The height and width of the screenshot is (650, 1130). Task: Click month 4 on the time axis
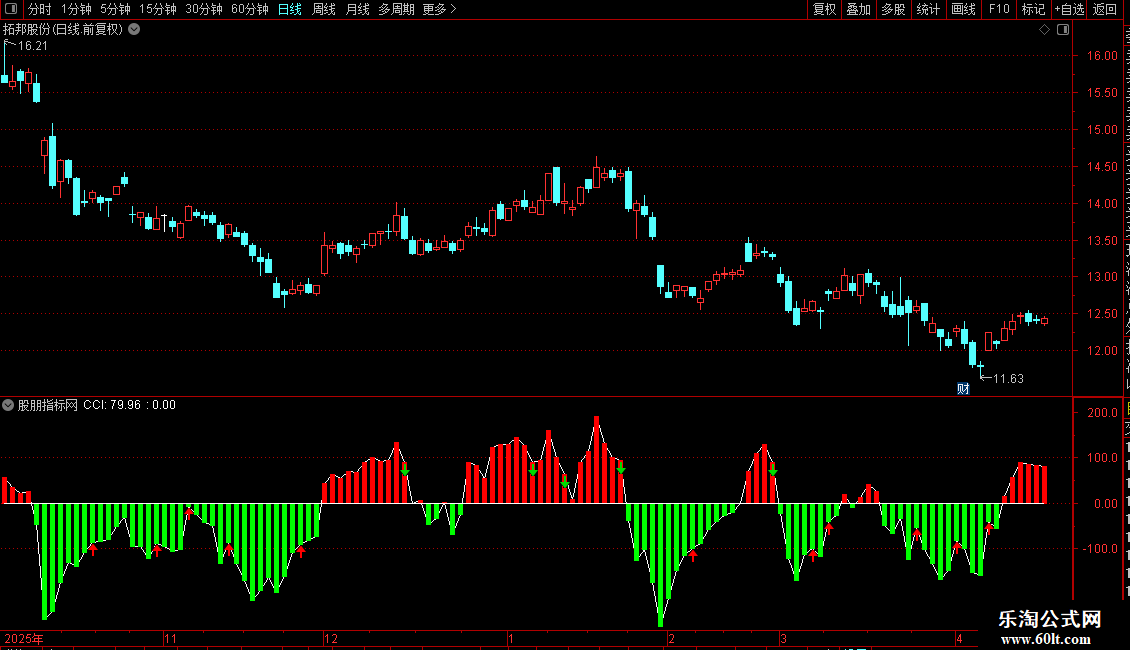pyautogui.click(x=959, y=638)
